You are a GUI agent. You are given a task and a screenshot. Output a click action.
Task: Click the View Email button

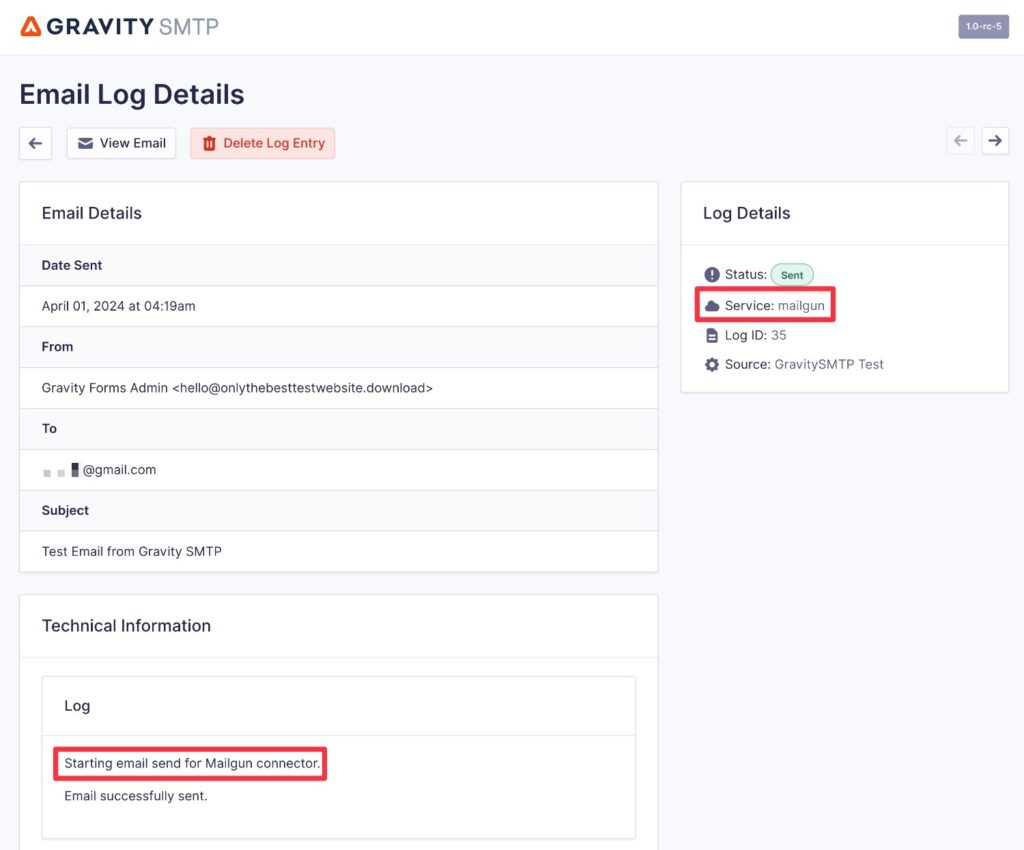tap(121, 143)
